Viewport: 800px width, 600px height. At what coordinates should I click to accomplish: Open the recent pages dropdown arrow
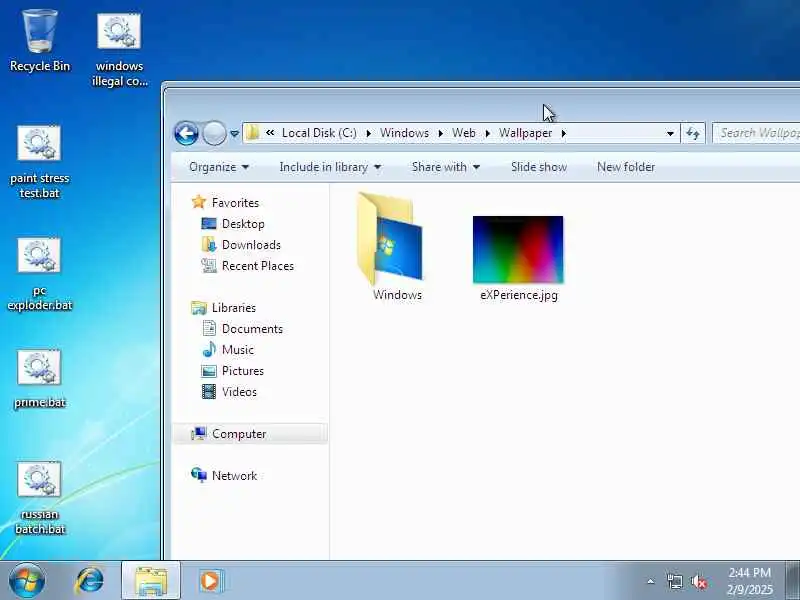click(234, 134)
